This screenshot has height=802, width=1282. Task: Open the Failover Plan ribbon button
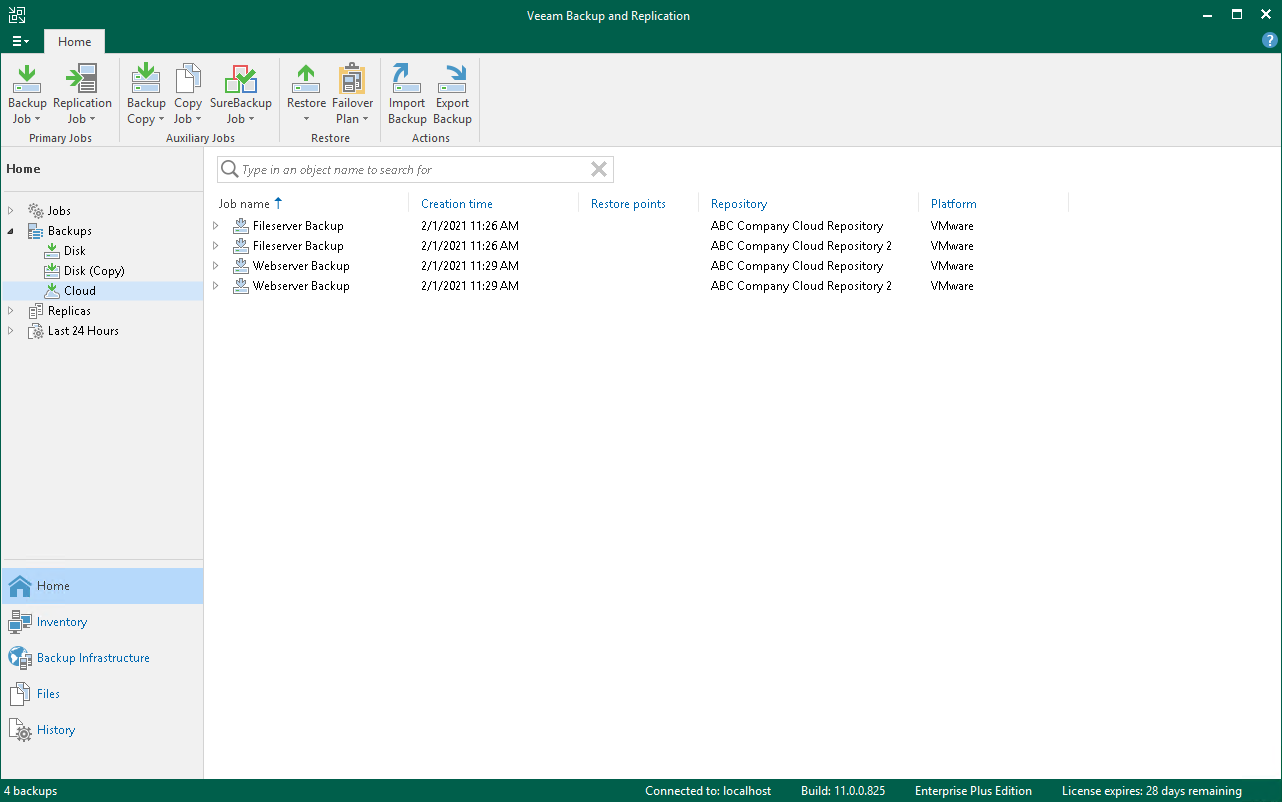click(352, 94)
